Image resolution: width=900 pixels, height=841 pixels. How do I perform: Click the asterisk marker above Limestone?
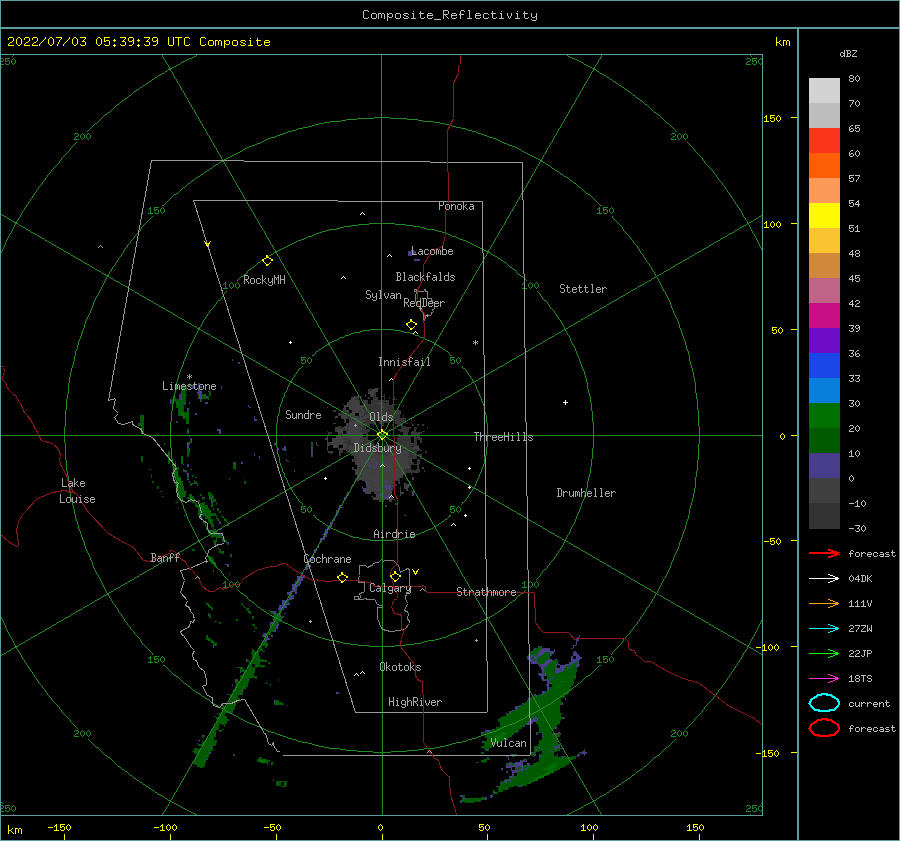tap(189, 377)
